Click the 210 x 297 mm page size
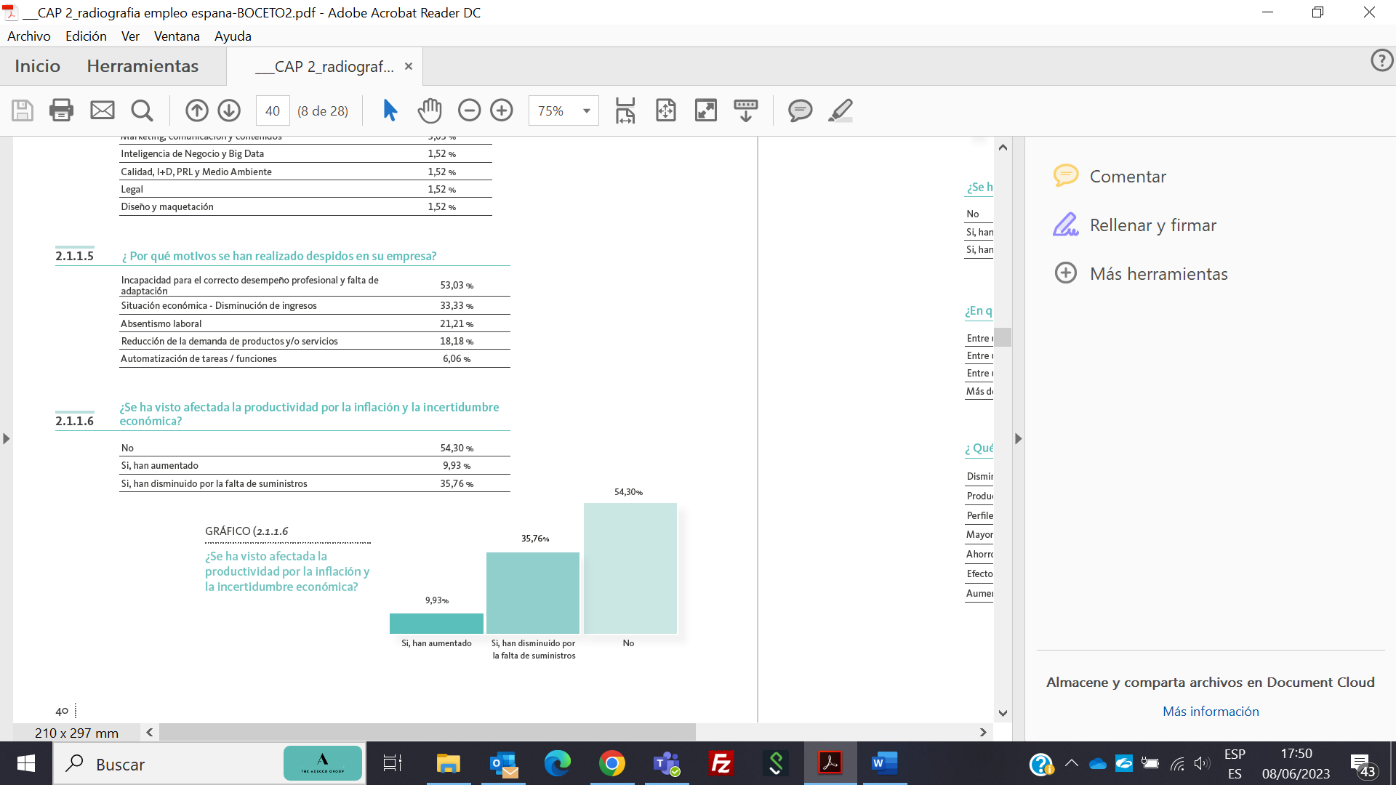Screen dimensions: 1396x785 click(76, 733)
